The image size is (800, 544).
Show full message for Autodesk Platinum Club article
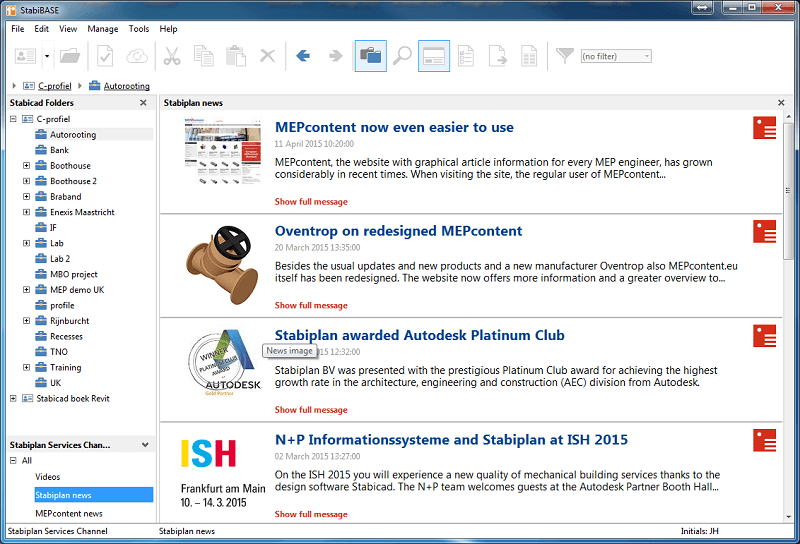point(311,410)
